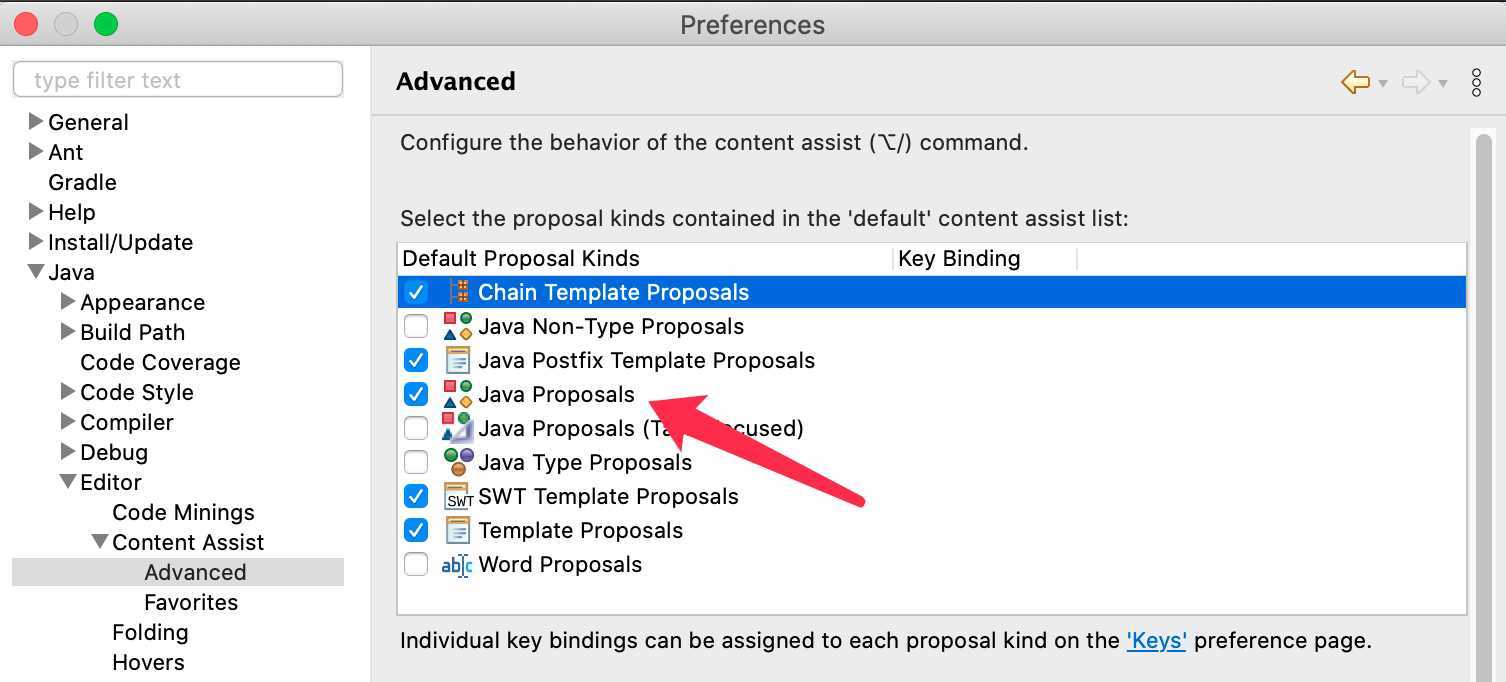Expand the Code Style tree node
Image resolution: width=1506 pixels, height=682 pixels.
[68, 392]
